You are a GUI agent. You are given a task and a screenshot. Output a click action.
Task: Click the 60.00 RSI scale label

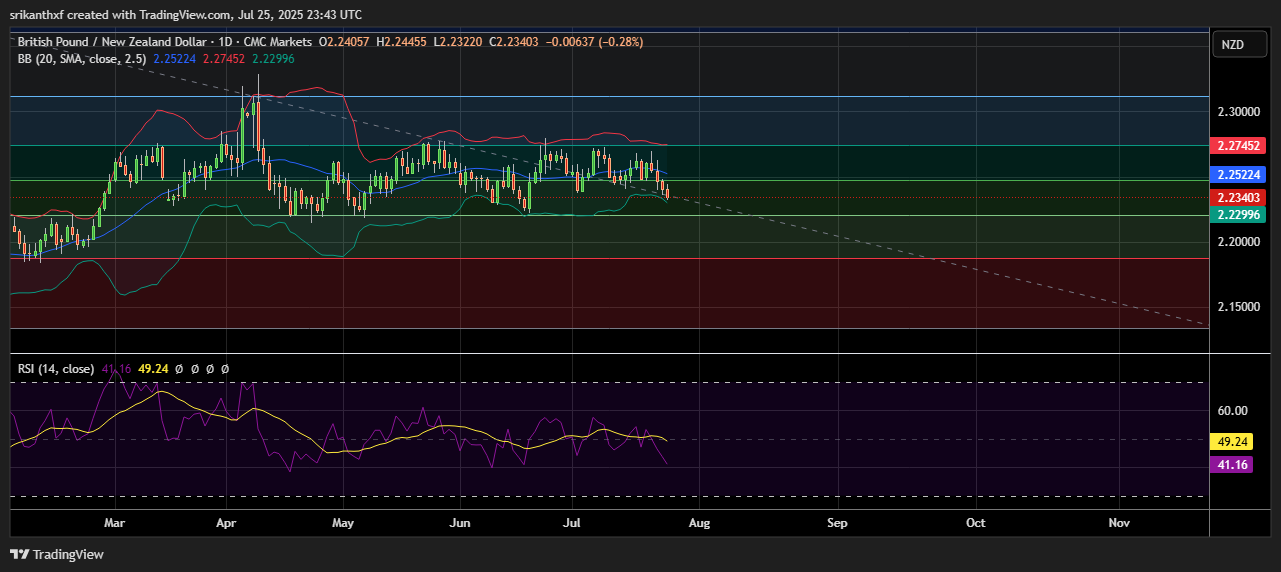1232,411
